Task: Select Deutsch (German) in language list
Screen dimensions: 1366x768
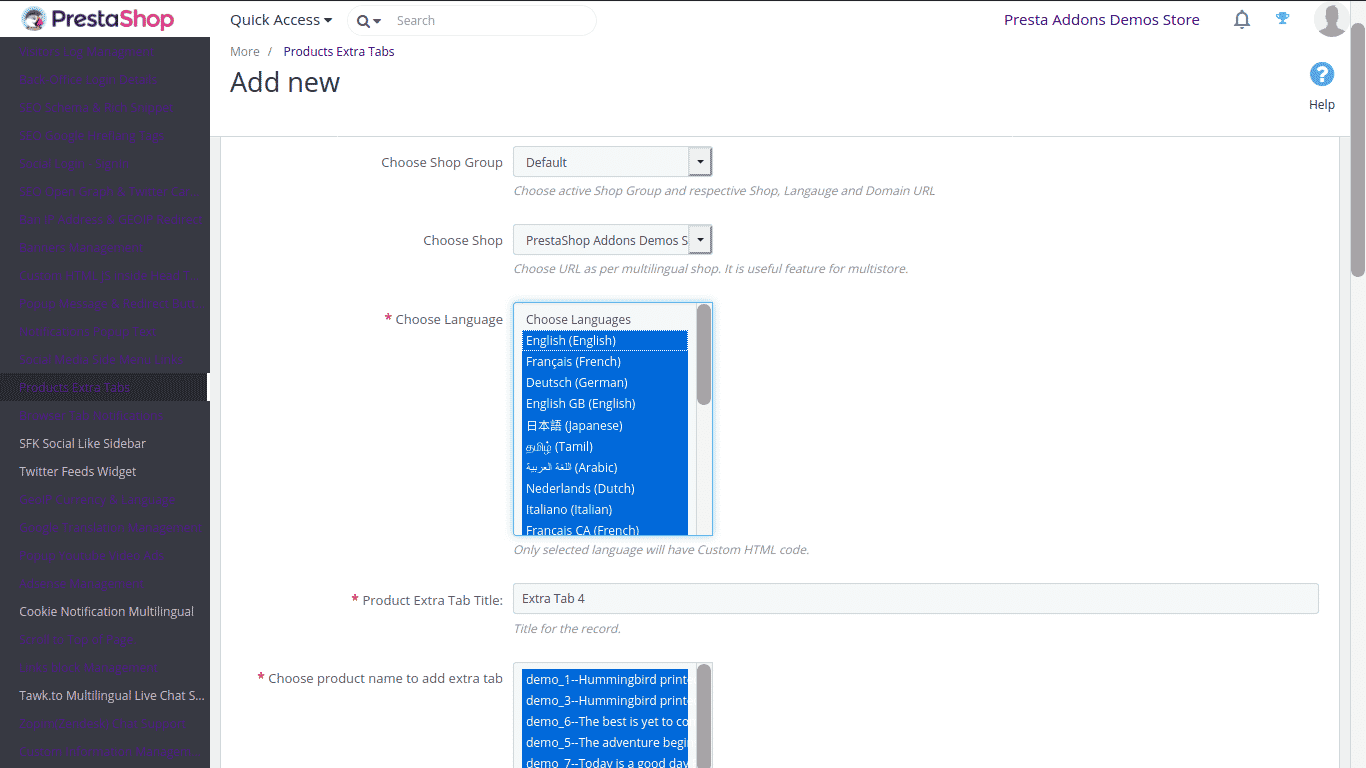Action: tap(577, 383)
